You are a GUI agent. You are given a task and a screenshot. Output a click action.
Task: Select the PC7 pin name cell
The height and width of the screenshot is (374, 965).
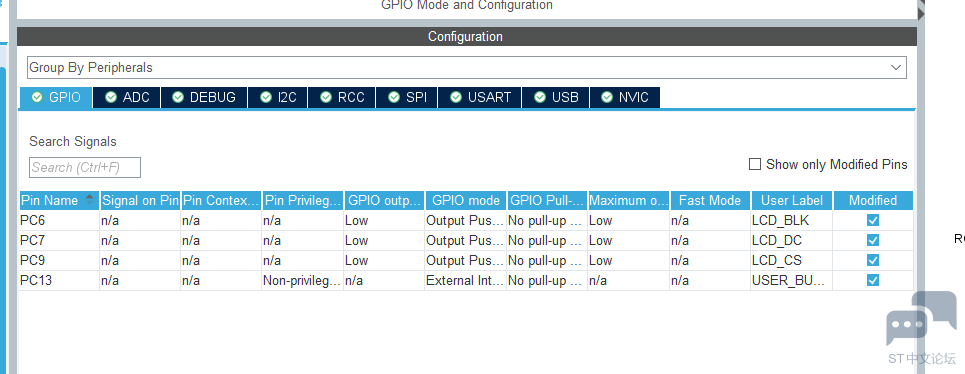point(59,240)
